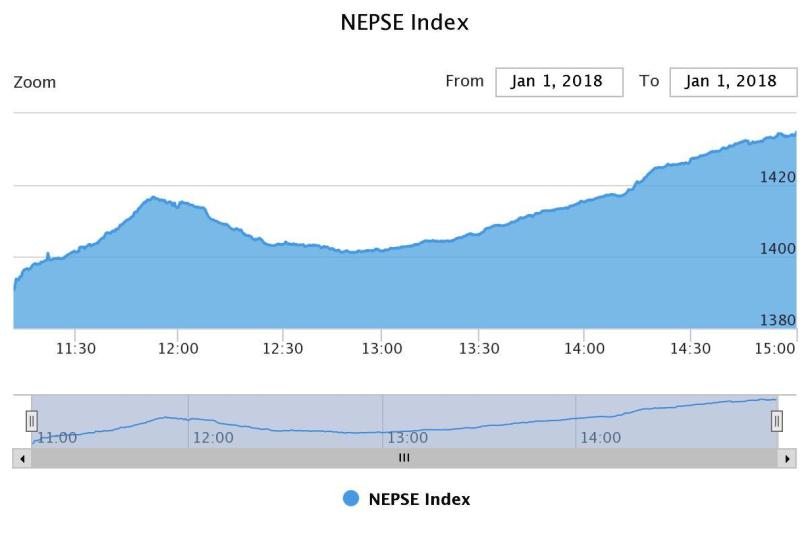Click the left navigator range handle
Image resolution: width=810 pixels, height=540 pixels.
(x=31, y=421)
